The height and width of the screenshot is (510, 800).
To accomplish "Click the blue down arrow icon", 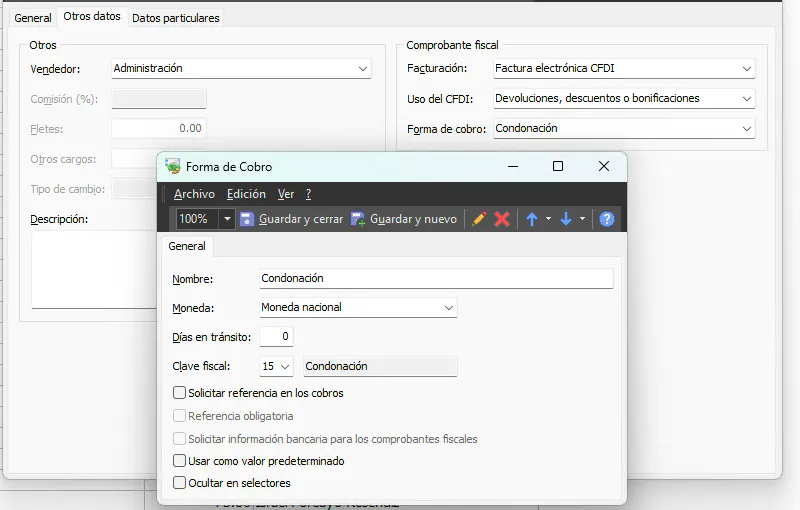I will (566, 219).
